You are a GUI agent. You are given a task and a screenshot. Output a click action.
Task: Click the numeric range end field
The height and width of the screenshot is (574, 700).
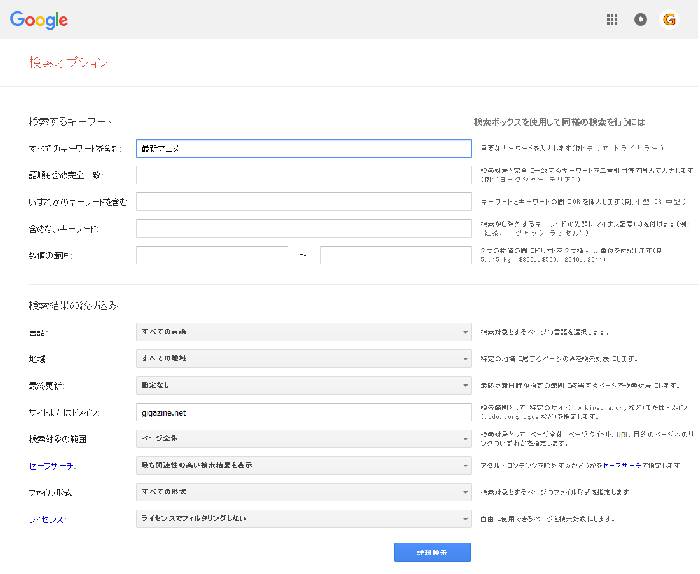point(396,255)
